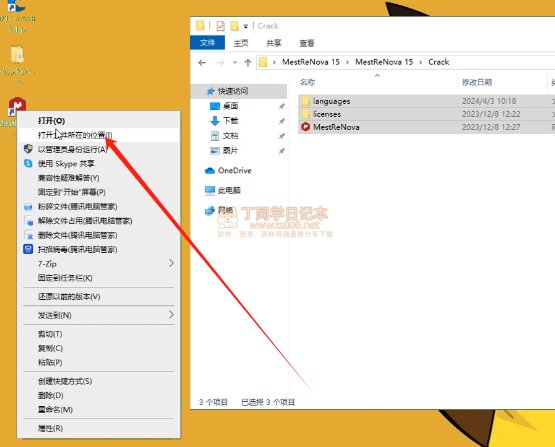Image resolution: width=555 pixels, height=447 pixels.
Task: Choose 解除文件占用(腾讯电脑管家) menu entry
Action: tap(99, 221)
